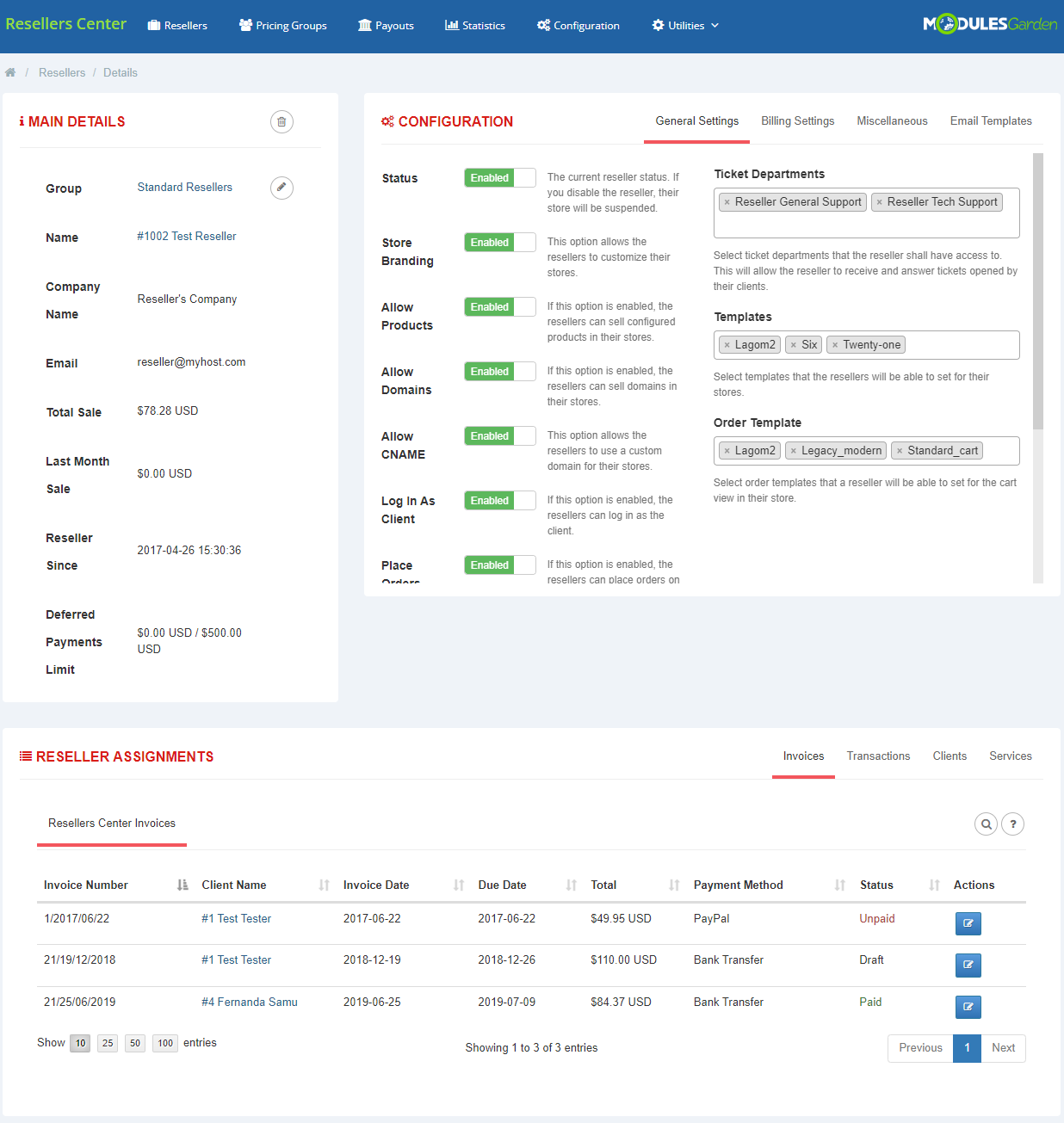
Task: Select the Invoices tab
Action: pyautogui.click(x=803, y=756)
